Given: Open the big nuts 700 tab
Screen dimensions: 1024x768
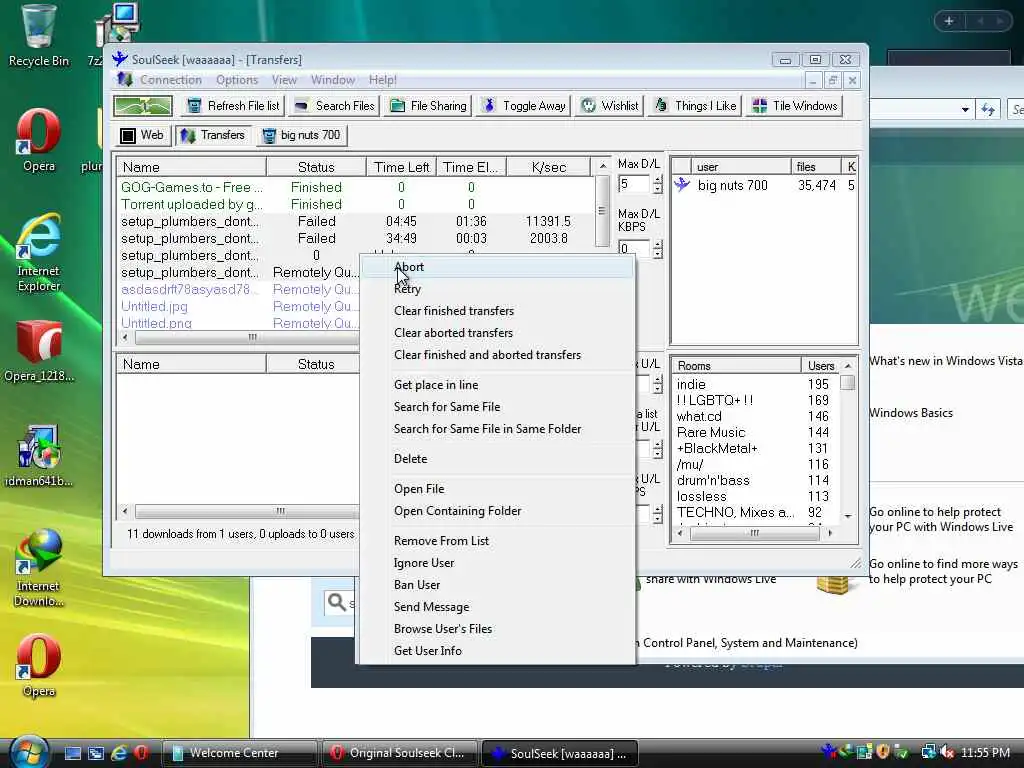Looking at the screenshot, I should pyautogui.click(x=301, y=135).
